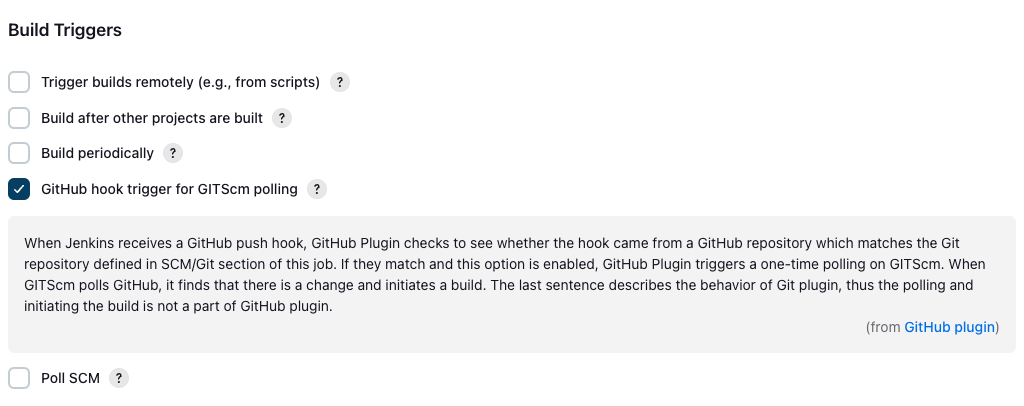1024x406 pixels.
Task: Click the 'GitHub hook trigger for GITScm polling' label
Action: [x=169, y=189]
